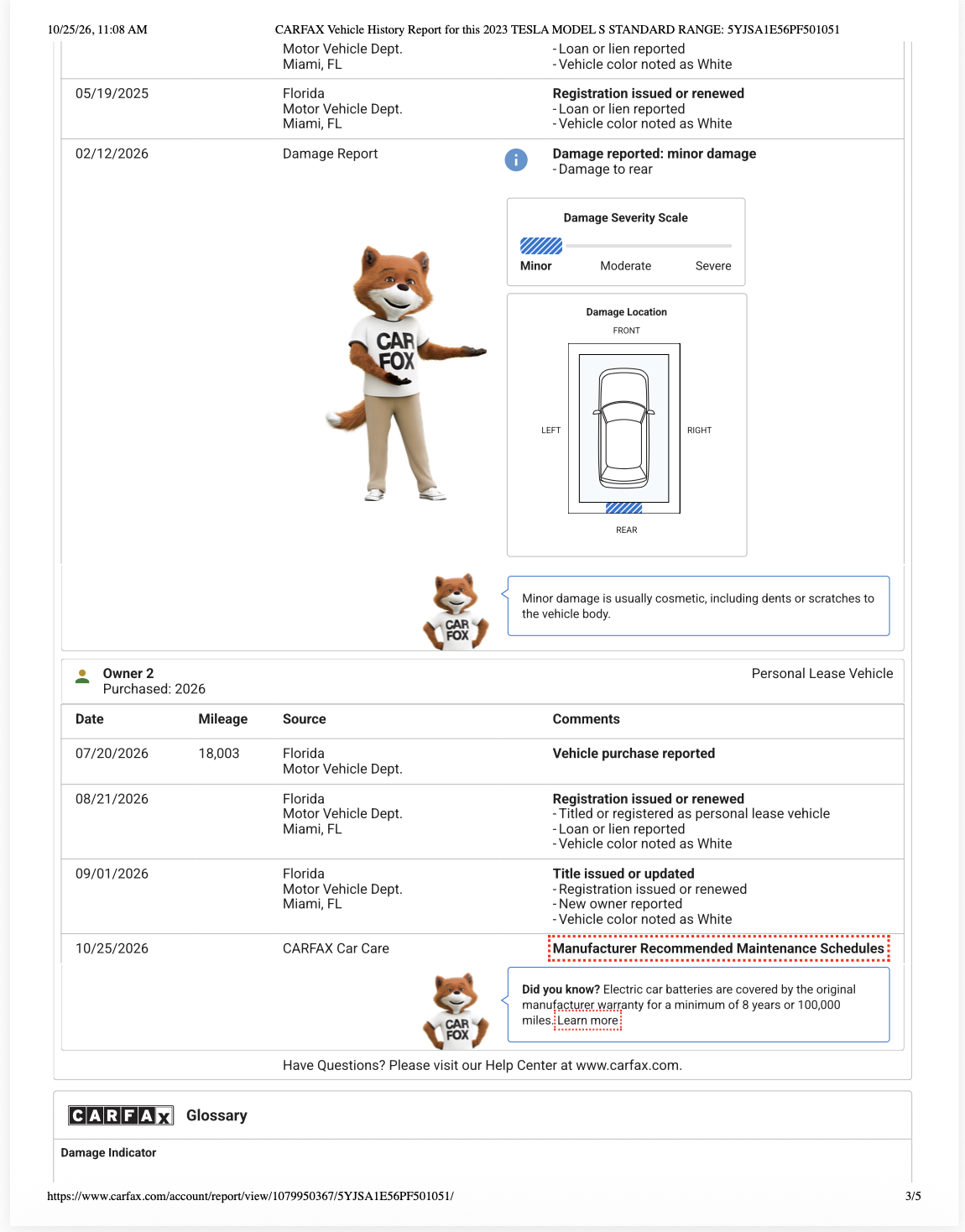965x1232 pixels.
Task: Click the Damage to rear note
Action: (x=602, y=170)
